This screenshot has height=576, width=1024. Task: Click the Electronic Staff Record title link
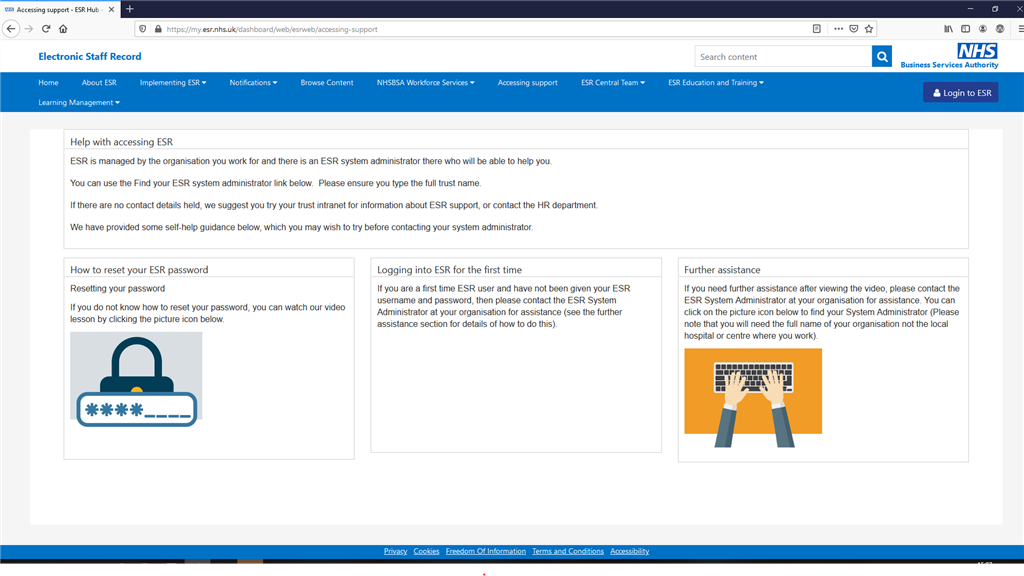[x=89, y=57]
